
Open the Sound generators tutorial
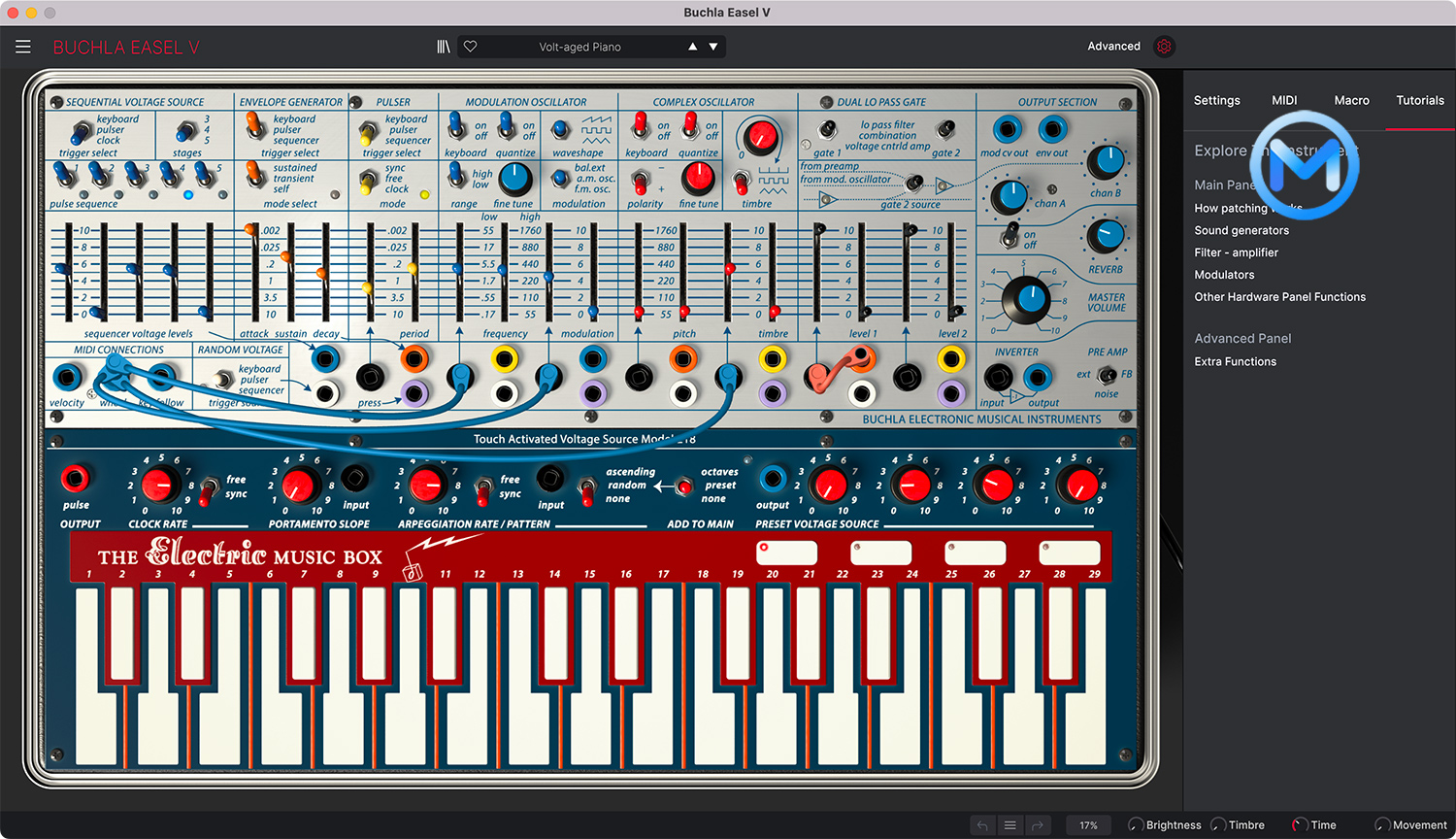[x=1241, y=230]
